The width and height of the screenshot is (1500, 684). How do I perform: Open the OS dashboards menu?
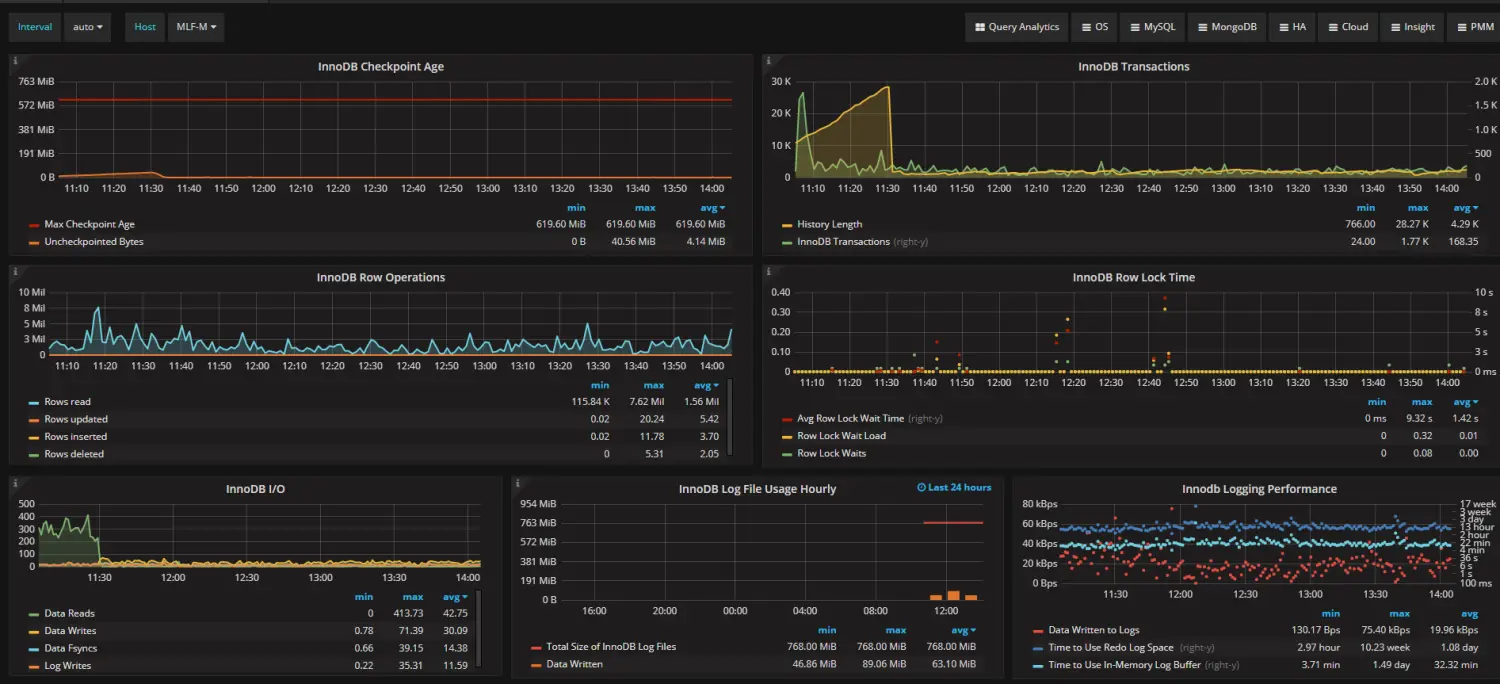point(1094,27)
